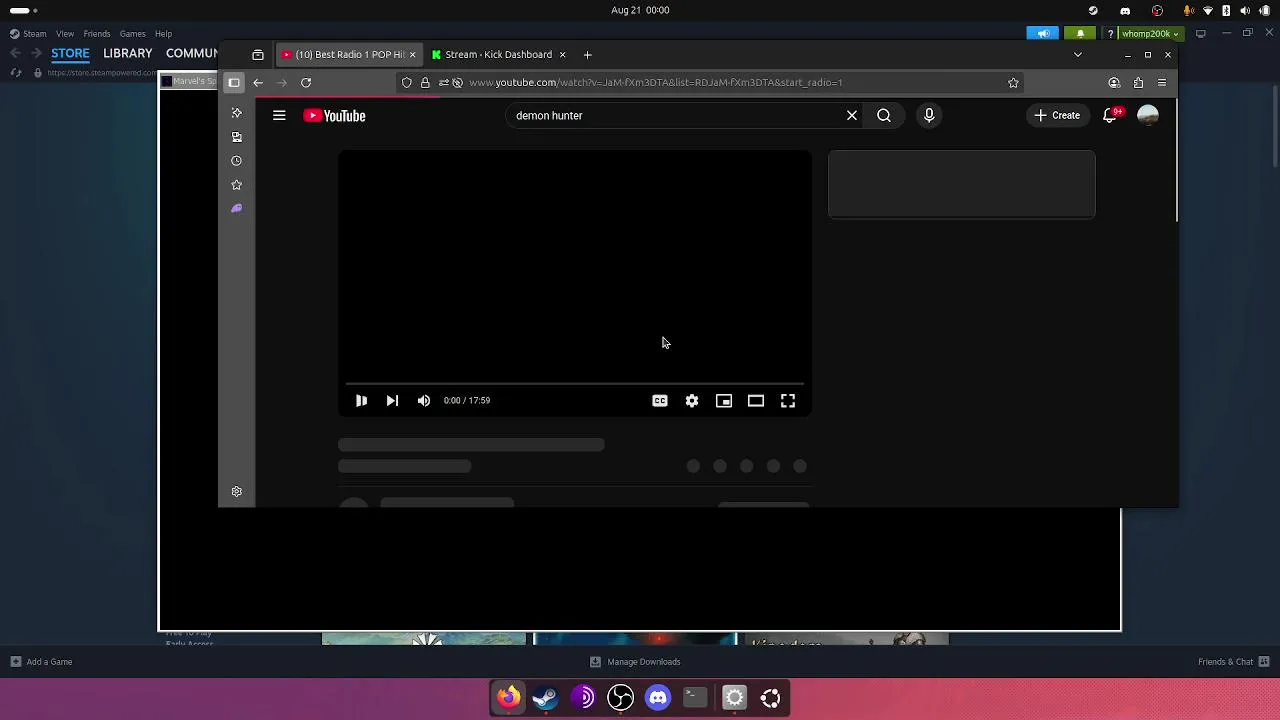Open the YouTube Create button

click(x=1057, y=116)
